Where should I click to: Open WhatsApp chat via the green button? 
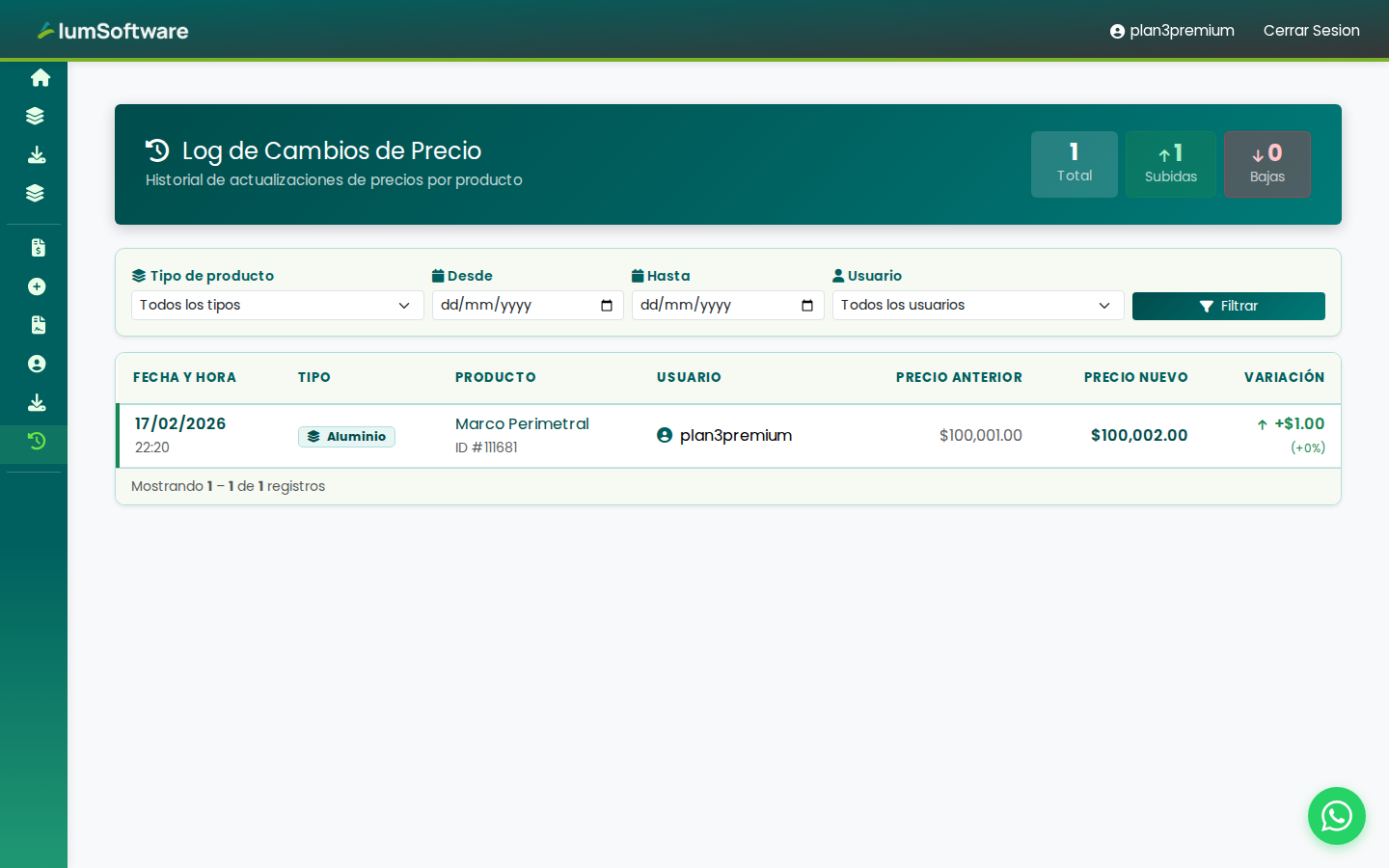tap(1337, 816)
